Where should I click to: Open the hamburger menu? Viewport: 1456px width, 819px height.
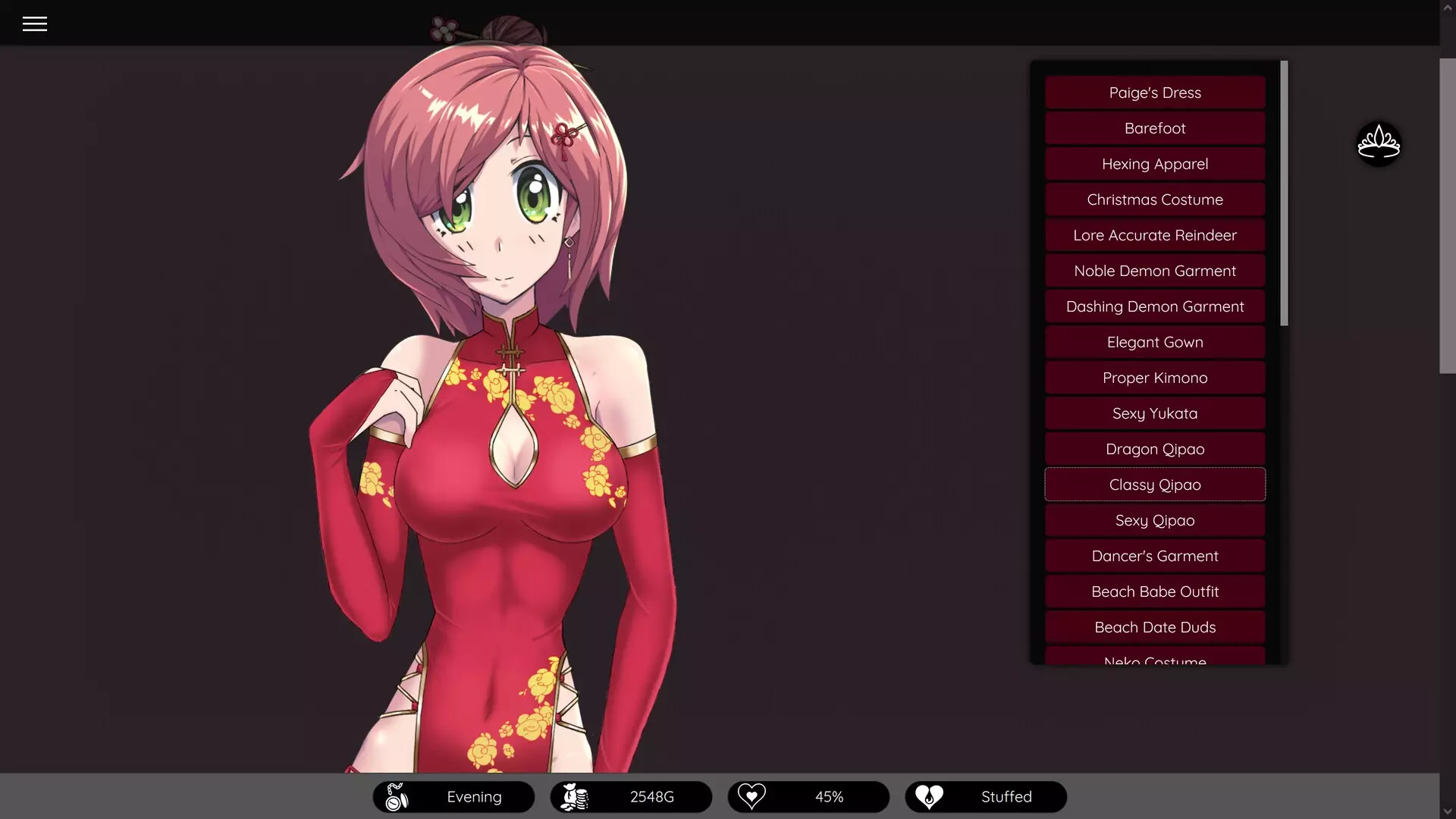pos(35,24)
